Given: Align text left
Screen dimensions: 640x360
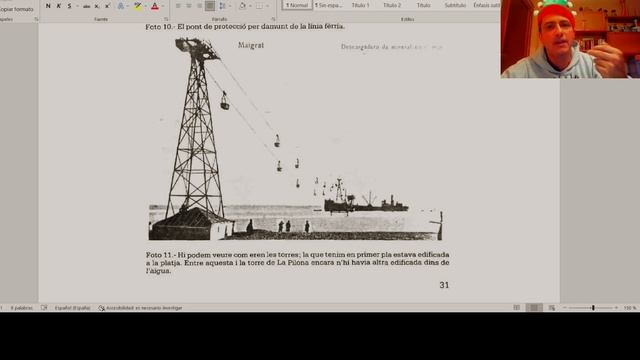Looking at the screenshot, I should point(178,6).
